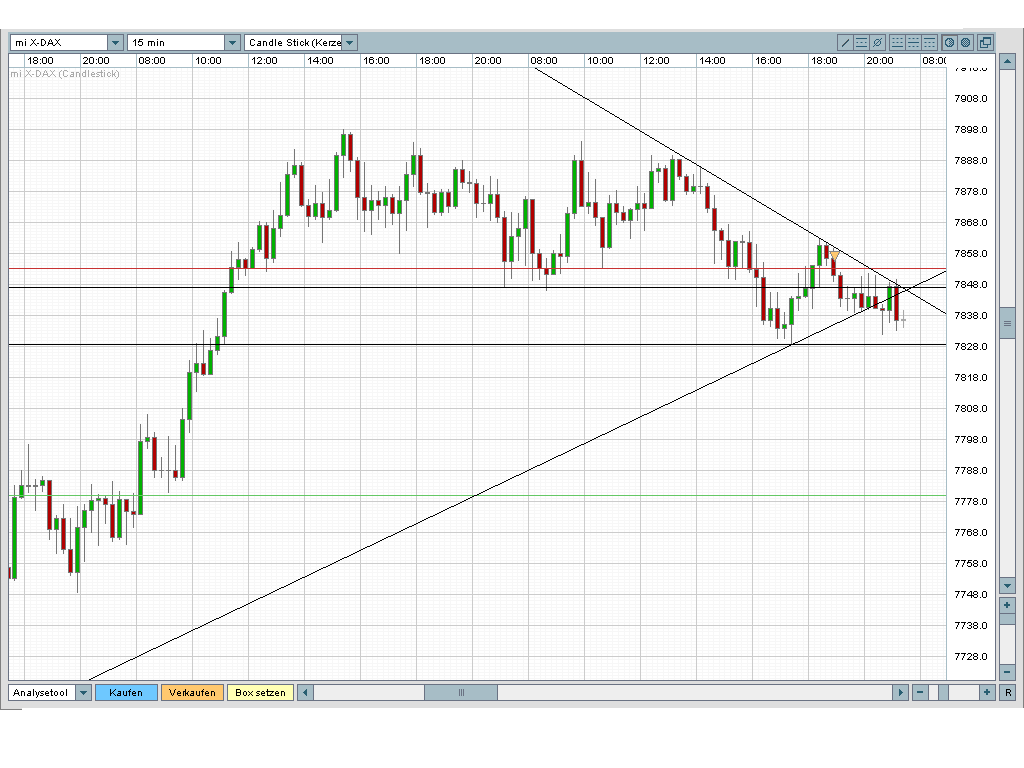
Task: Click horizontal zoom minus button
Action: (x=920, y=692)
